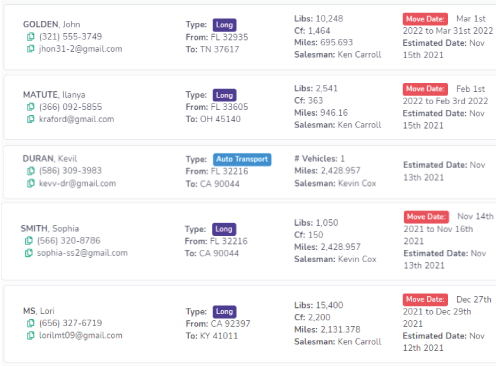Viewport: 496px width, 366px height.
Task: Copy kraford@gmail.com email icon
Action: [30, 119]
